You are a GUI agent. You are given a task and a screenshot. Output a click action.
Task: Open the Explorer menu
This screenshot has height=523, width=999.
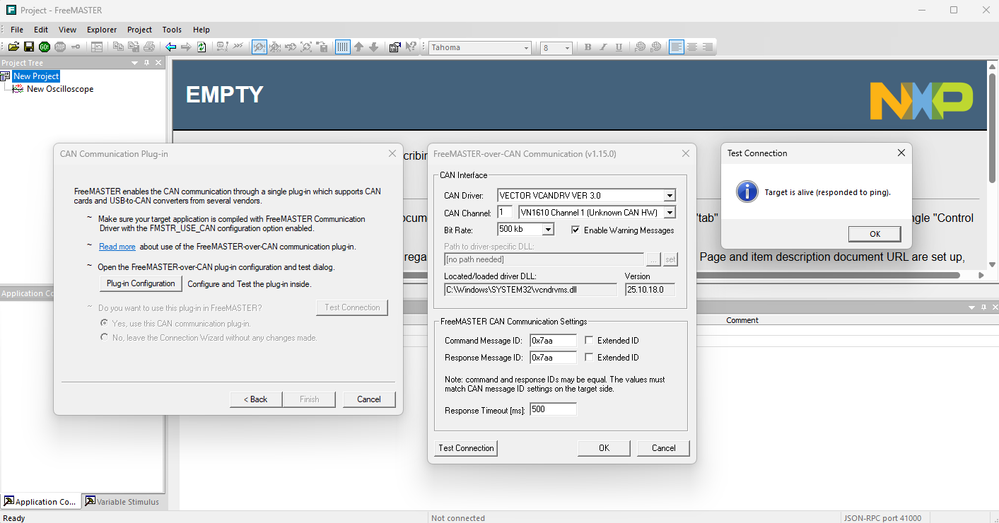pyautogui.click(x=102, y=29)
